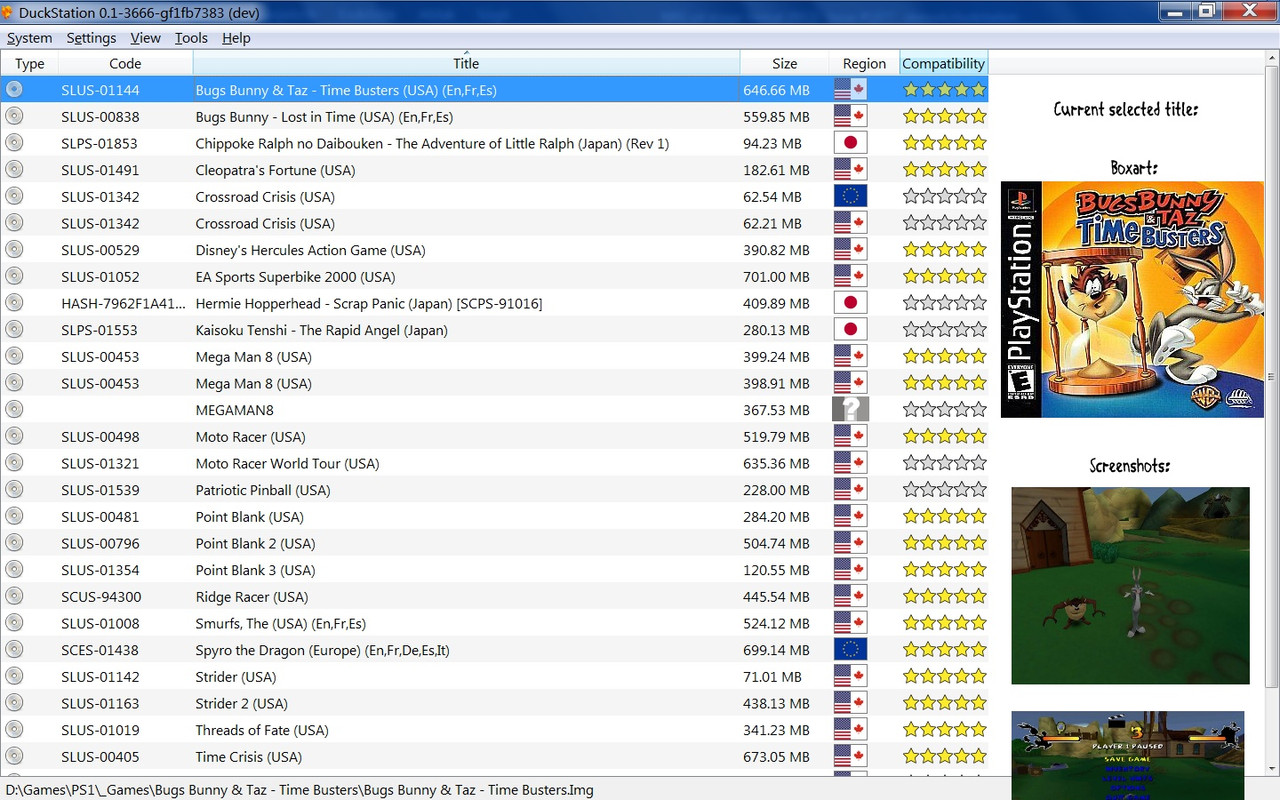This screenshot has width=1280, height=800.
Task: Open the View menu
Action: pos(145,38)
